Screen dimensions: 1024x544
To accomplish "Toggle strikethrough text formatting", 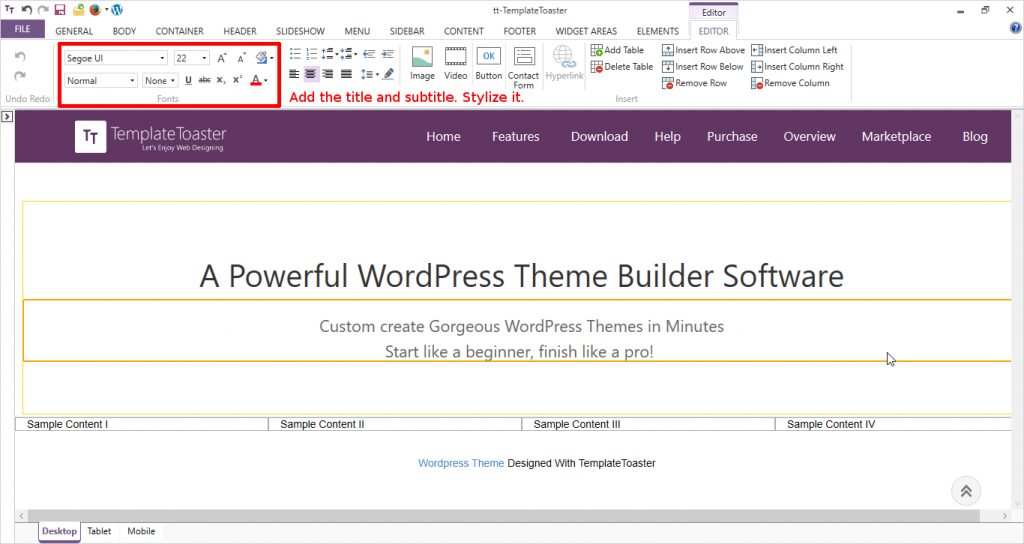I will pyautogui.click(x=204, y=80).
